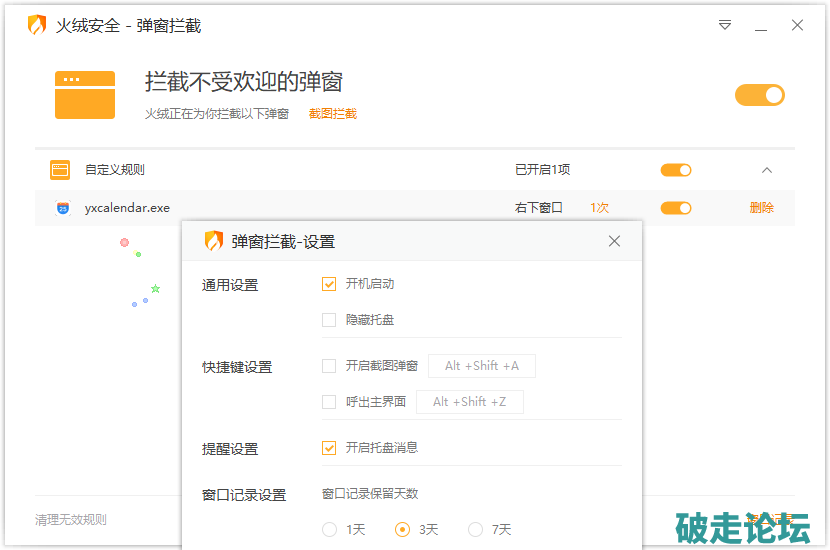830x550 pixels.
Task: Close the popup blocking settings dialog
Action: 614,241
